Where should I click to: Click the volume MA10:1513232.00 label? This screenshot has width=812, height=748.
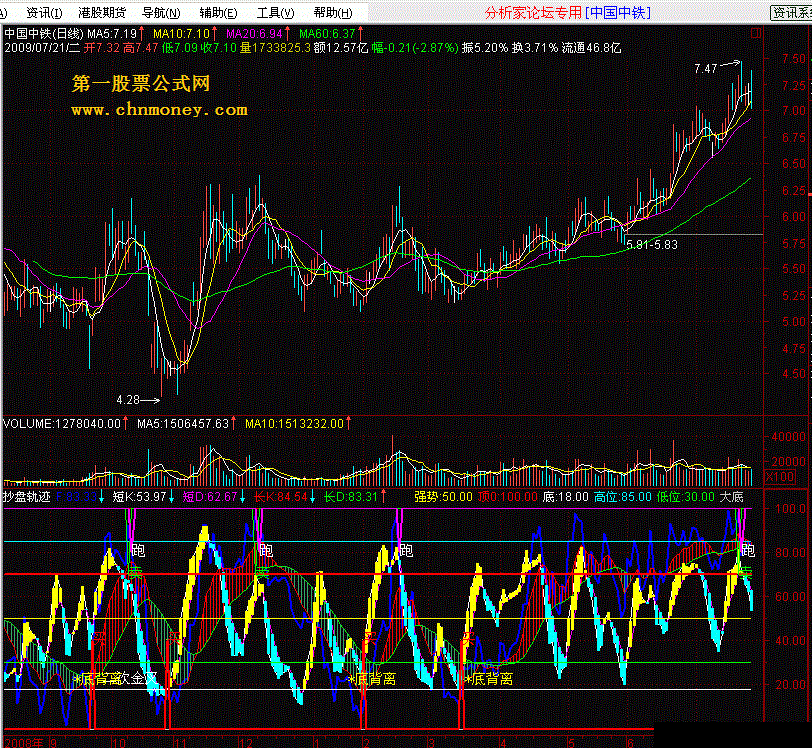tap(294, 424)
